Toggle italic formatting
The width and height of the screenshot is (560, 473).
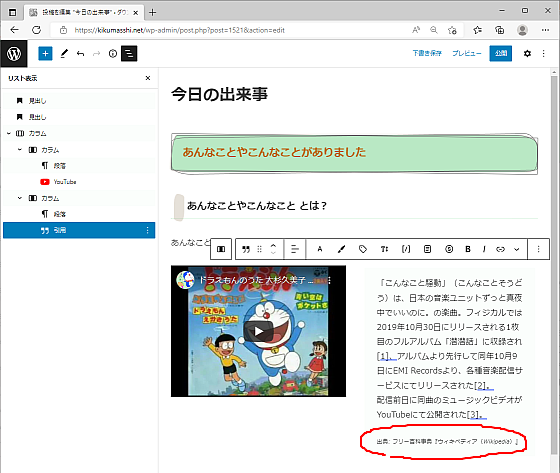click(x=484, y=249)
